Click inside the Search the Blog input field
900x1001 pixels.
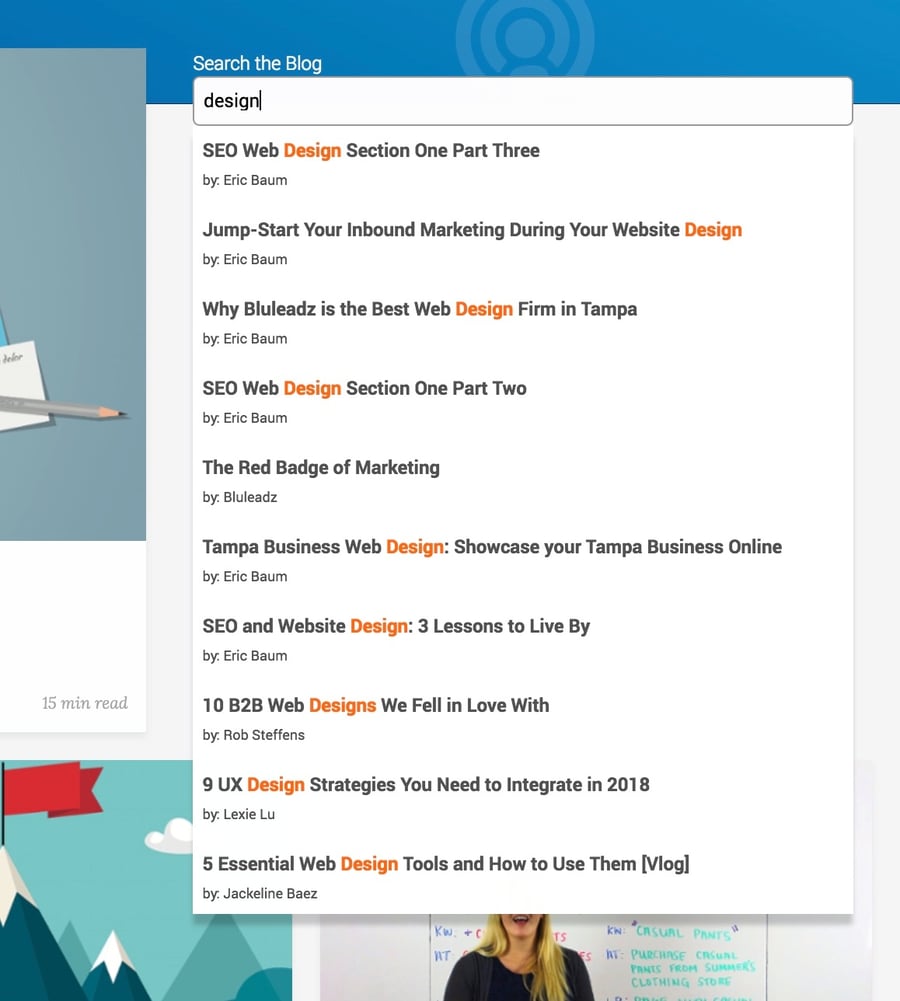520,100
